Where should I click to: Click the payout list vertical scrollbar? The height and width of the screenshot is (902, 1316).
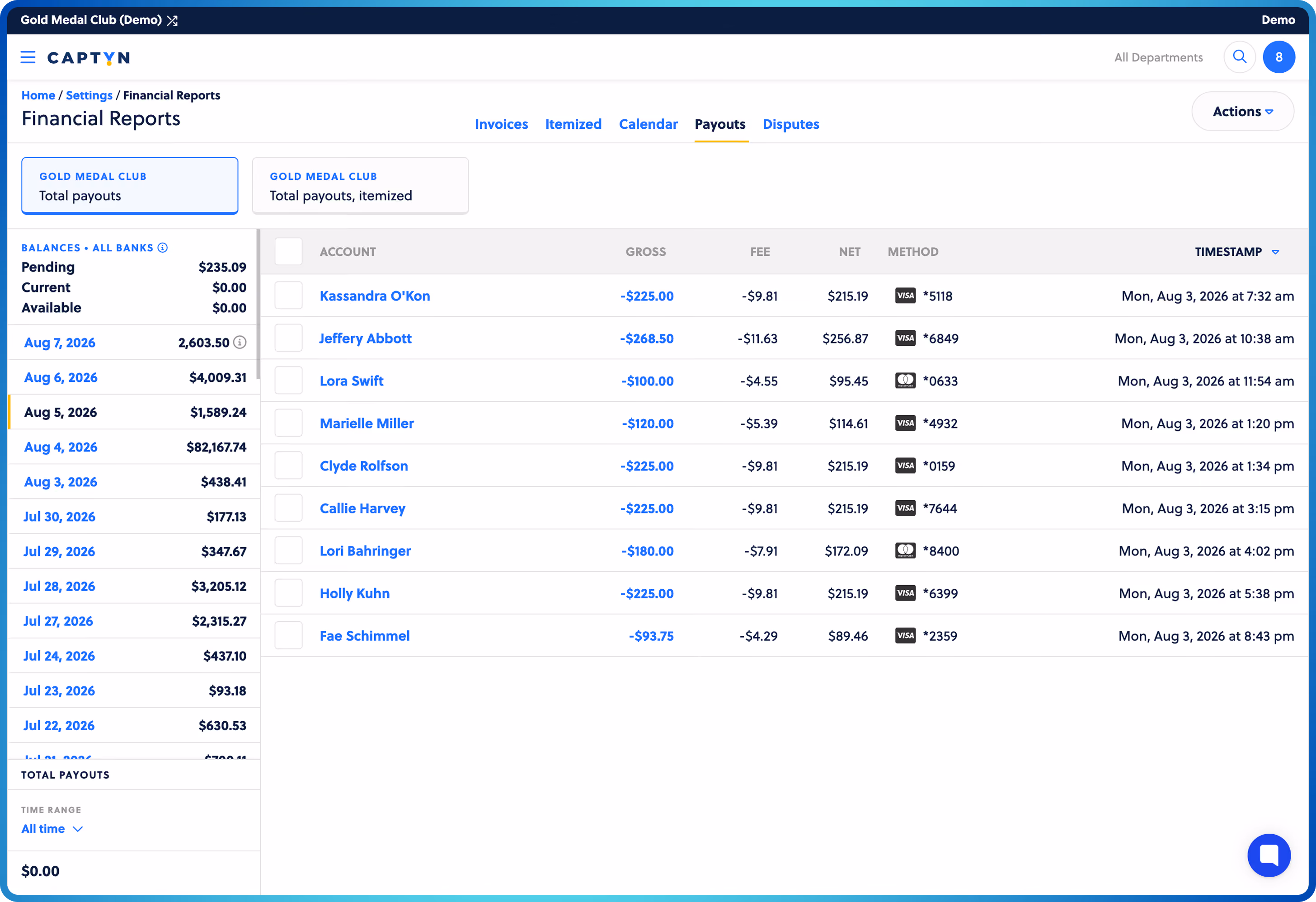tap(258, 304)
